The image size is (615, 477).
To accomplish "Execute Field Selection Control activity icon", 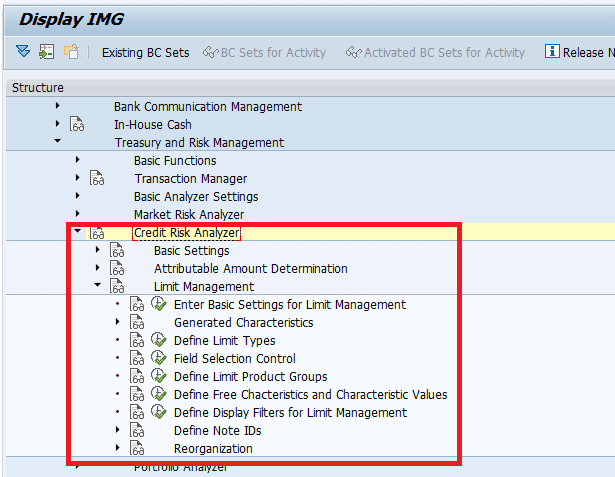I will (x=158, y=359).
